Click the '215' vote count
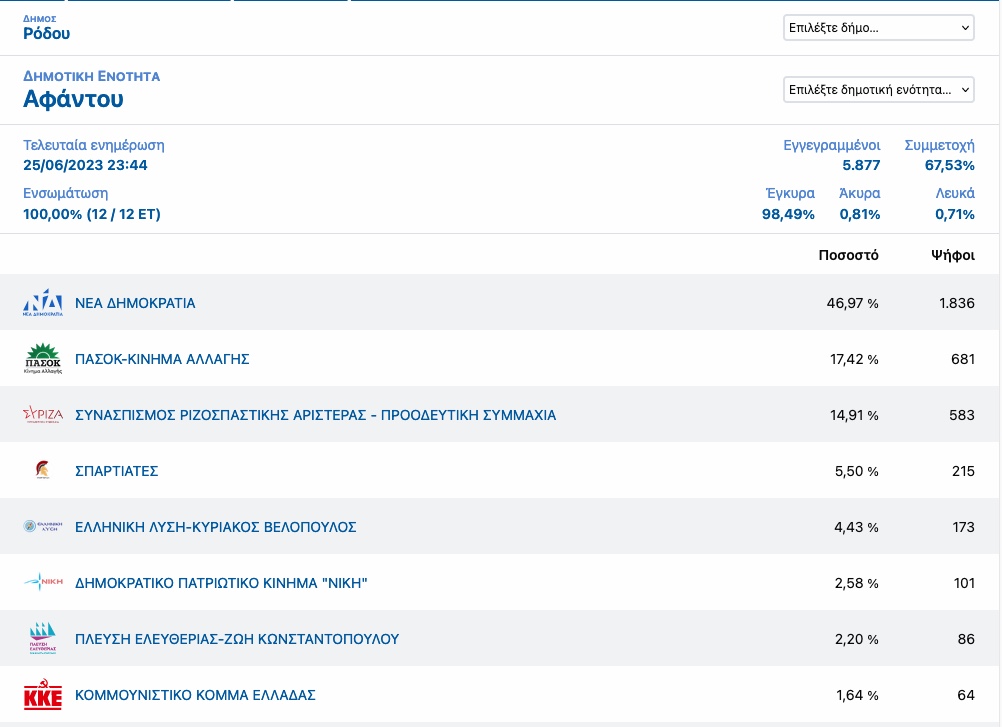 (963, 471)
